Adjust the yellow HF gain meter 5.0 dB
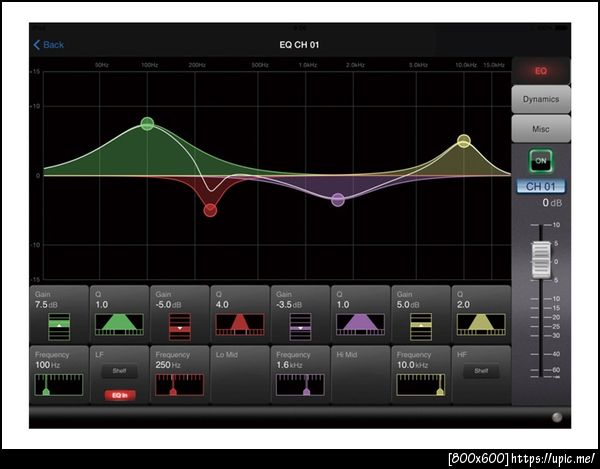The image size is (600, 469). [x=421, y=327]
